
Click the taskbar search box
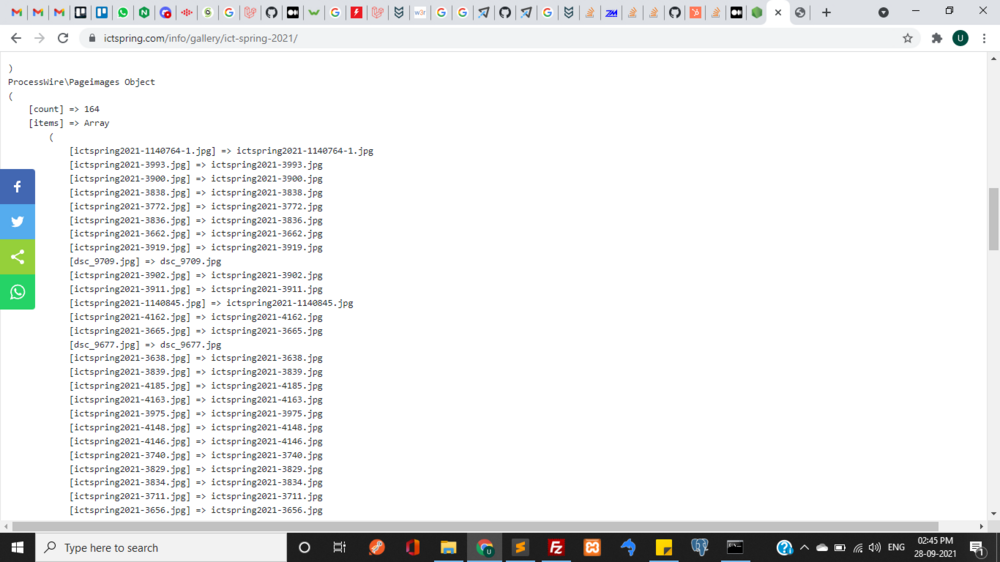[x=160, y=547]
